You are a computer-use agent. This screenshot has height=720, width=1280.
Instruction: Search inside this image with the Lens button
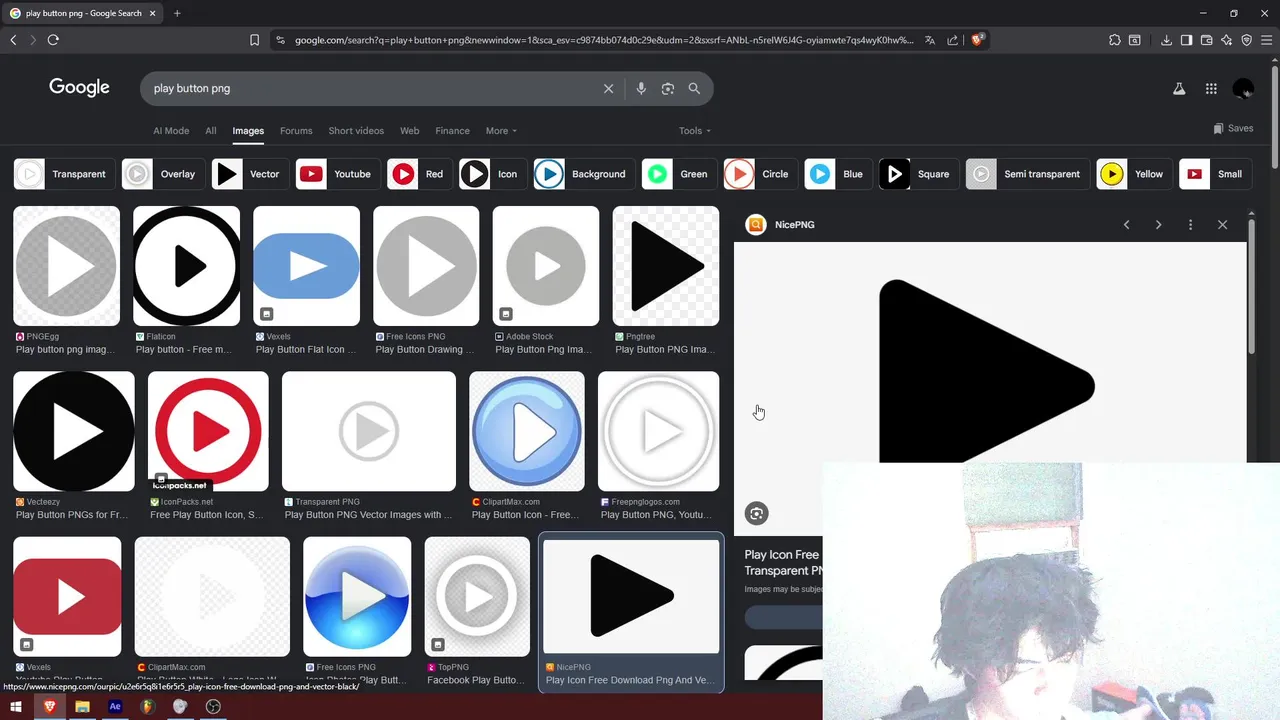757,514
